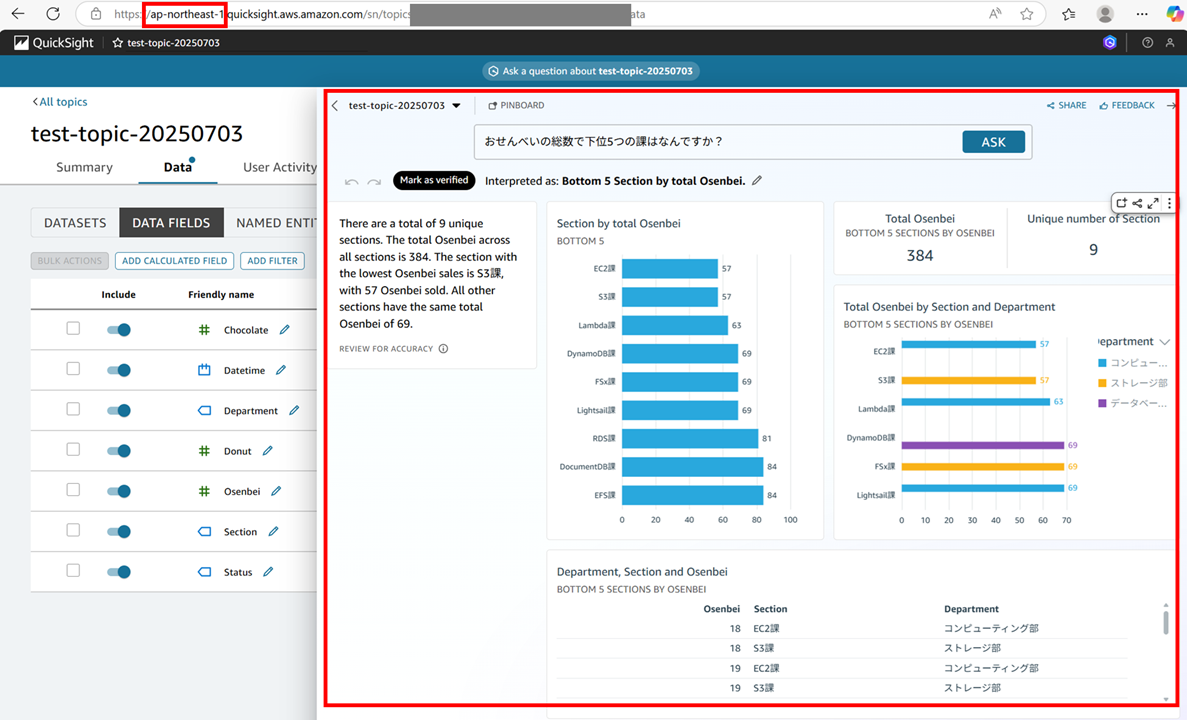Click ADD CALCULATED FIELD

tap(174, 260)
